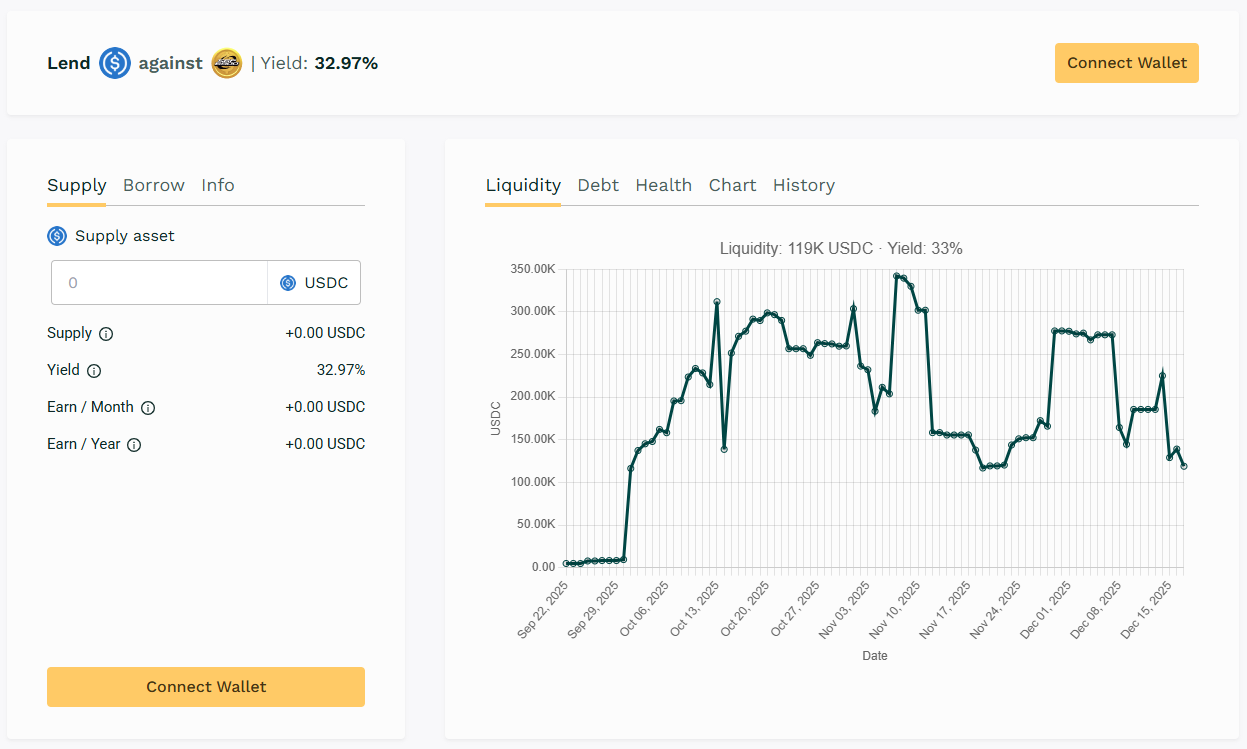View the History tab

pos(803,185)
